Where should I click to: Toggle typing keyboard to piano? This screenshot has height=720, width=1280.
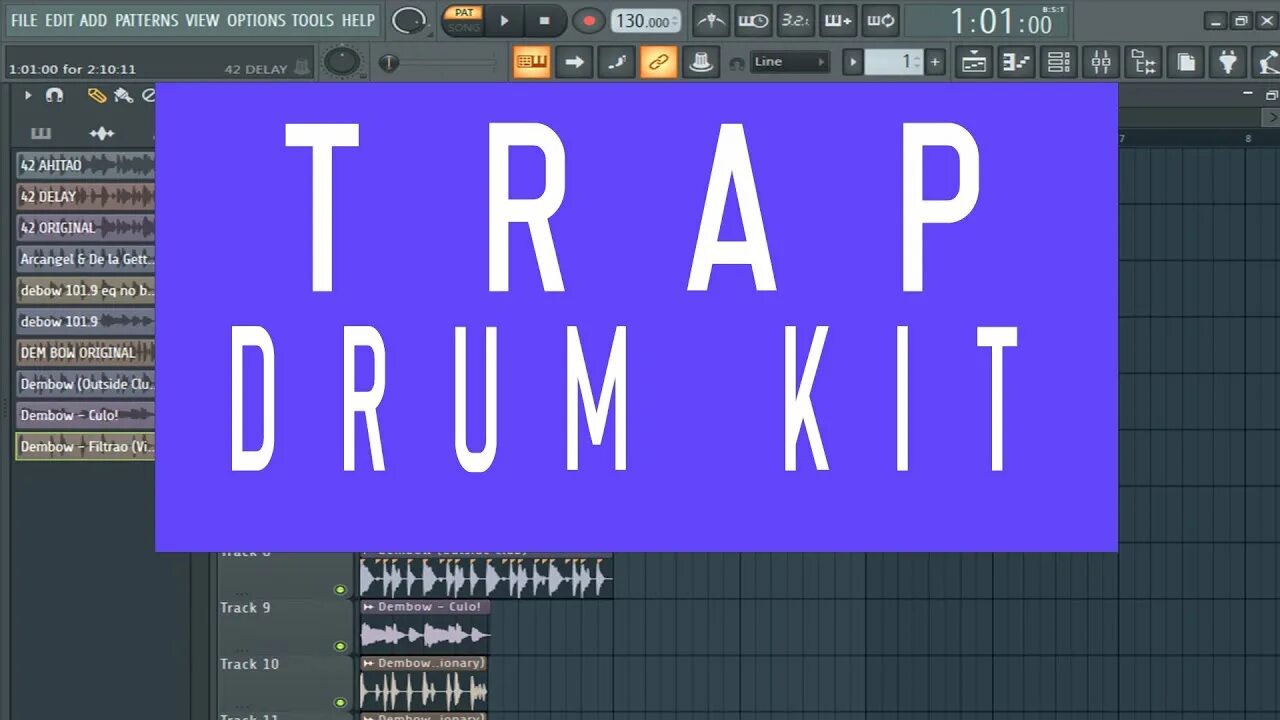532,62
